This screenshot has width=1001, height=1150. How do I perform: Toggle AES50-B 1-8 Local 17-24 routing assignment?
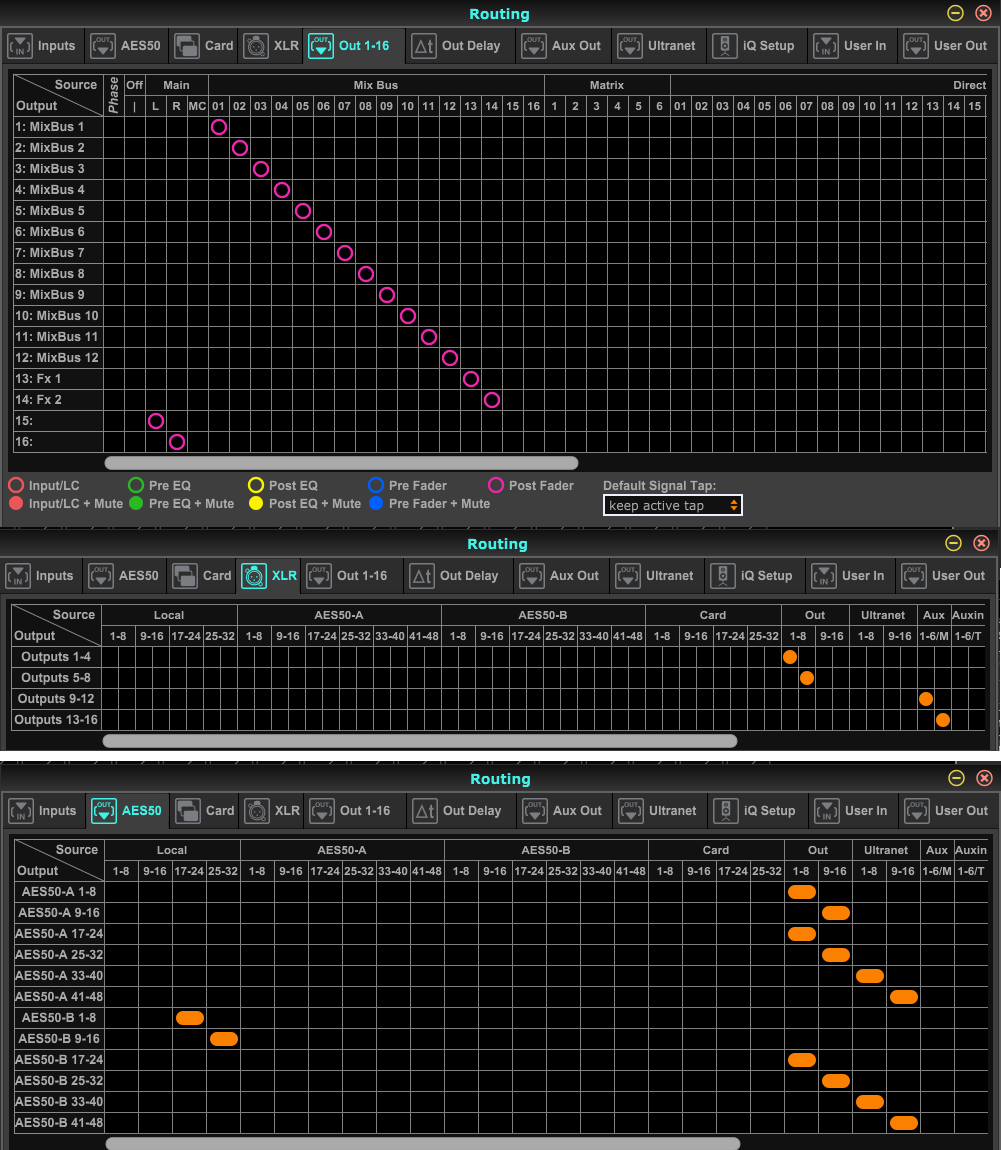point(190,1018)
